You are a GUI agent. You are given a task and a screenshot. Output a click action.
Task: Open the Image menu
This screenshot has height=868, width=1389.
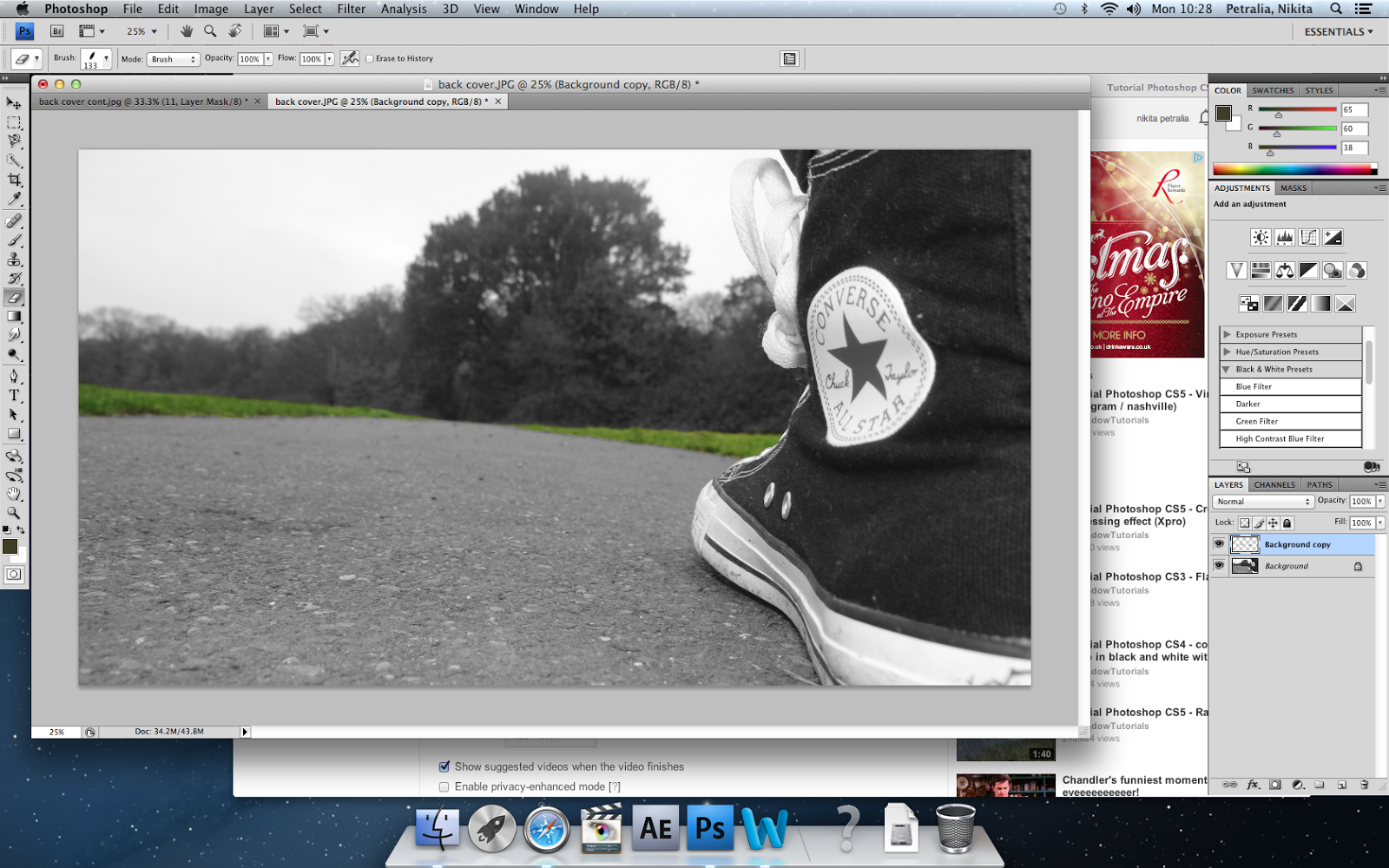211,9
